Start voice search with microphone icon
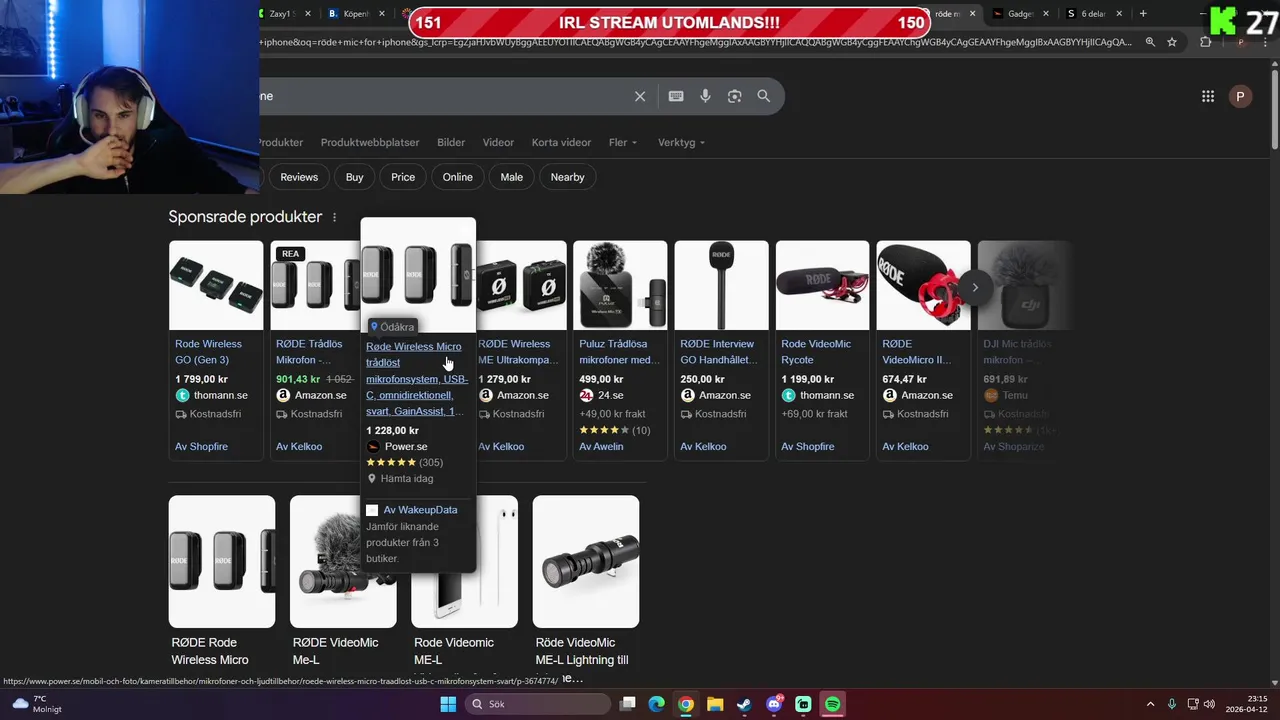 pyautogui.click(x=705, y=96)
